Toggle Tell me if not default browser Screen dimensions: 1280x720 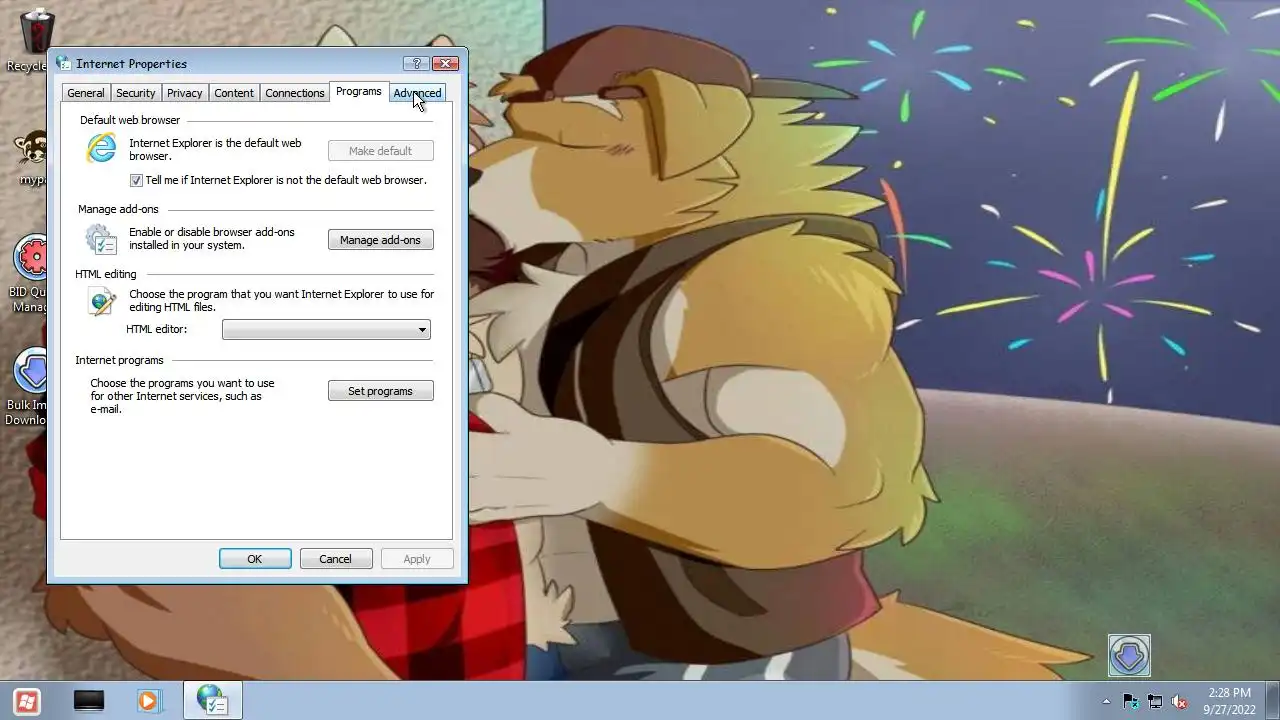pos(136,181)
